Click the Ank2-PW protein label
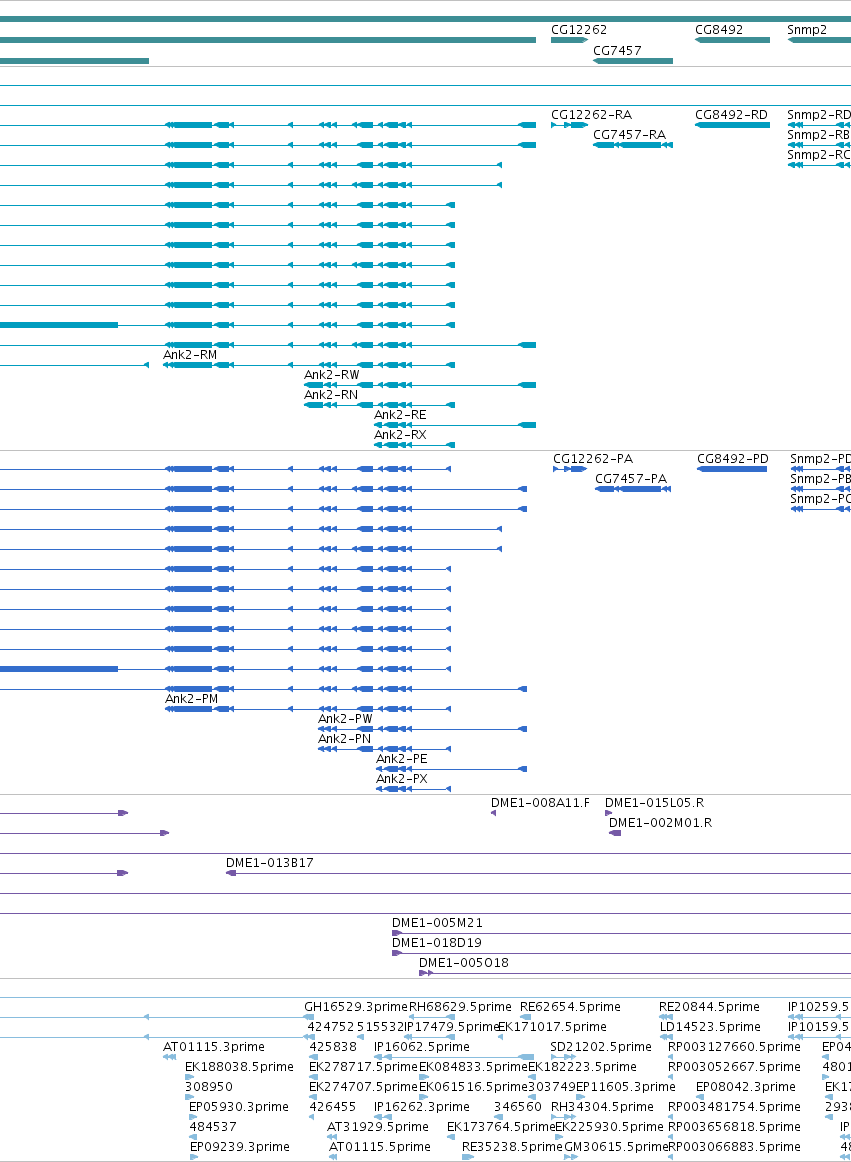The image size is (851, 1162). point(345,719)
